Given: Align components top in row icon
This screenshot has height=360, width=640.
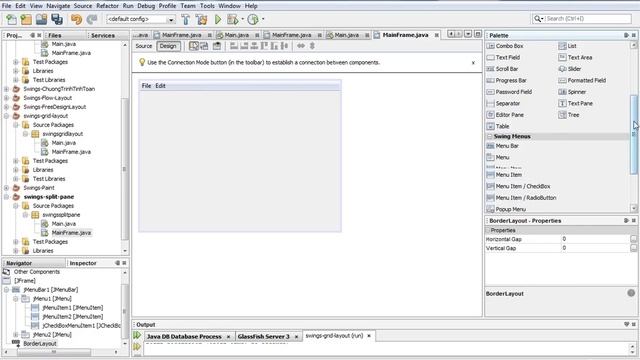Looking at the screenshot, I should (264, 46).
